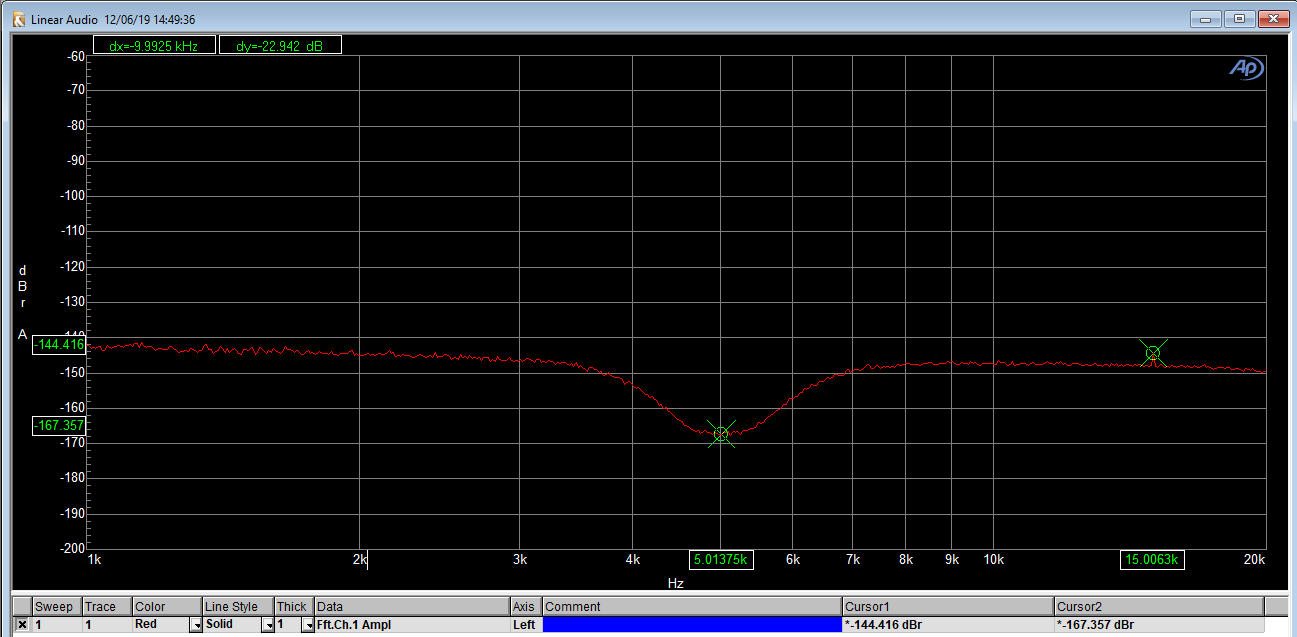Open the Line Style dropdown showing Solid
Image resolution: width=1297 pixels, height=637 pixels.
268,625
